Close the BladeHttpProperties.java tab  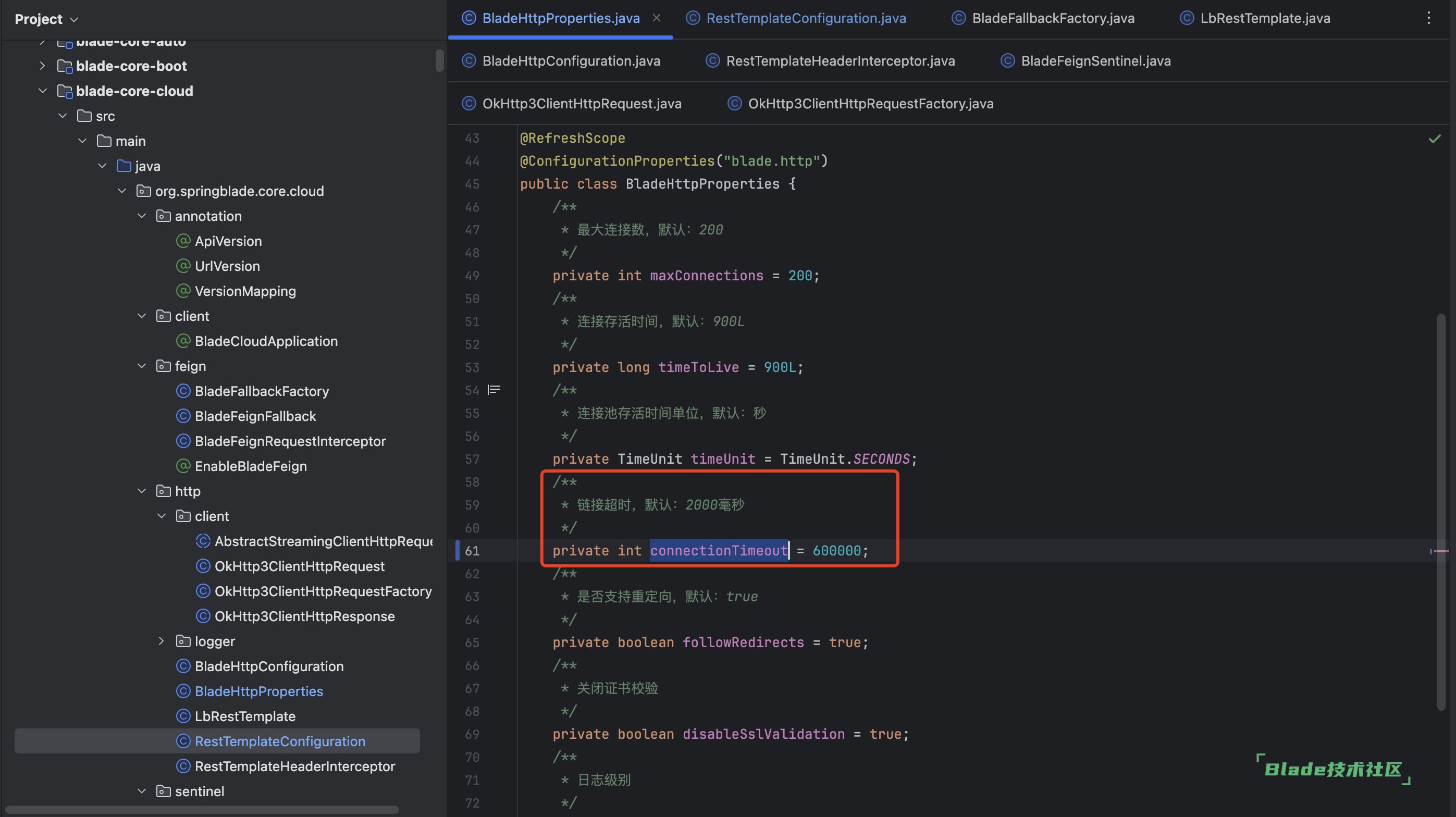coord(656,18)
